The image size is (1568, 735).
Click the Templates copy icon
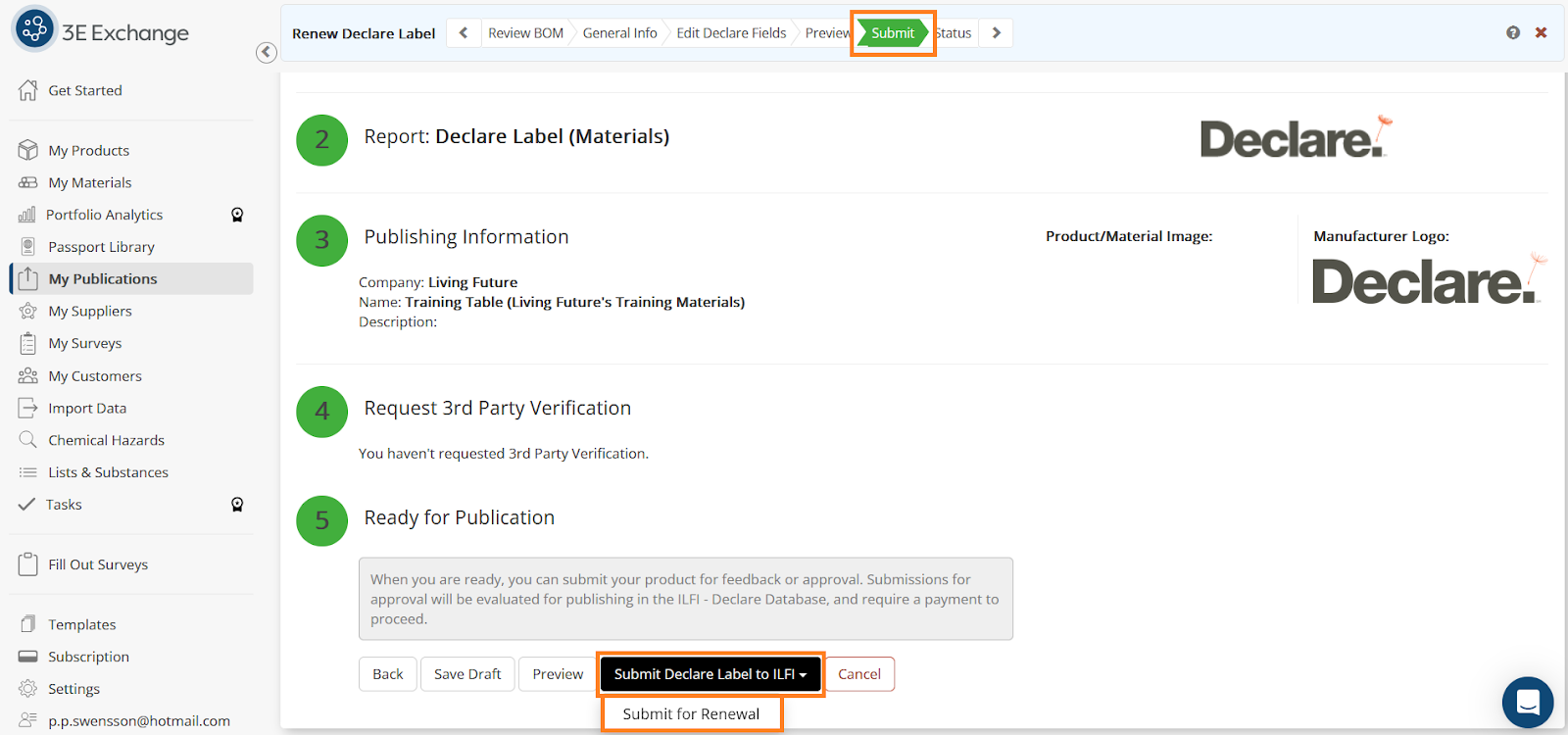click(27, 624)
